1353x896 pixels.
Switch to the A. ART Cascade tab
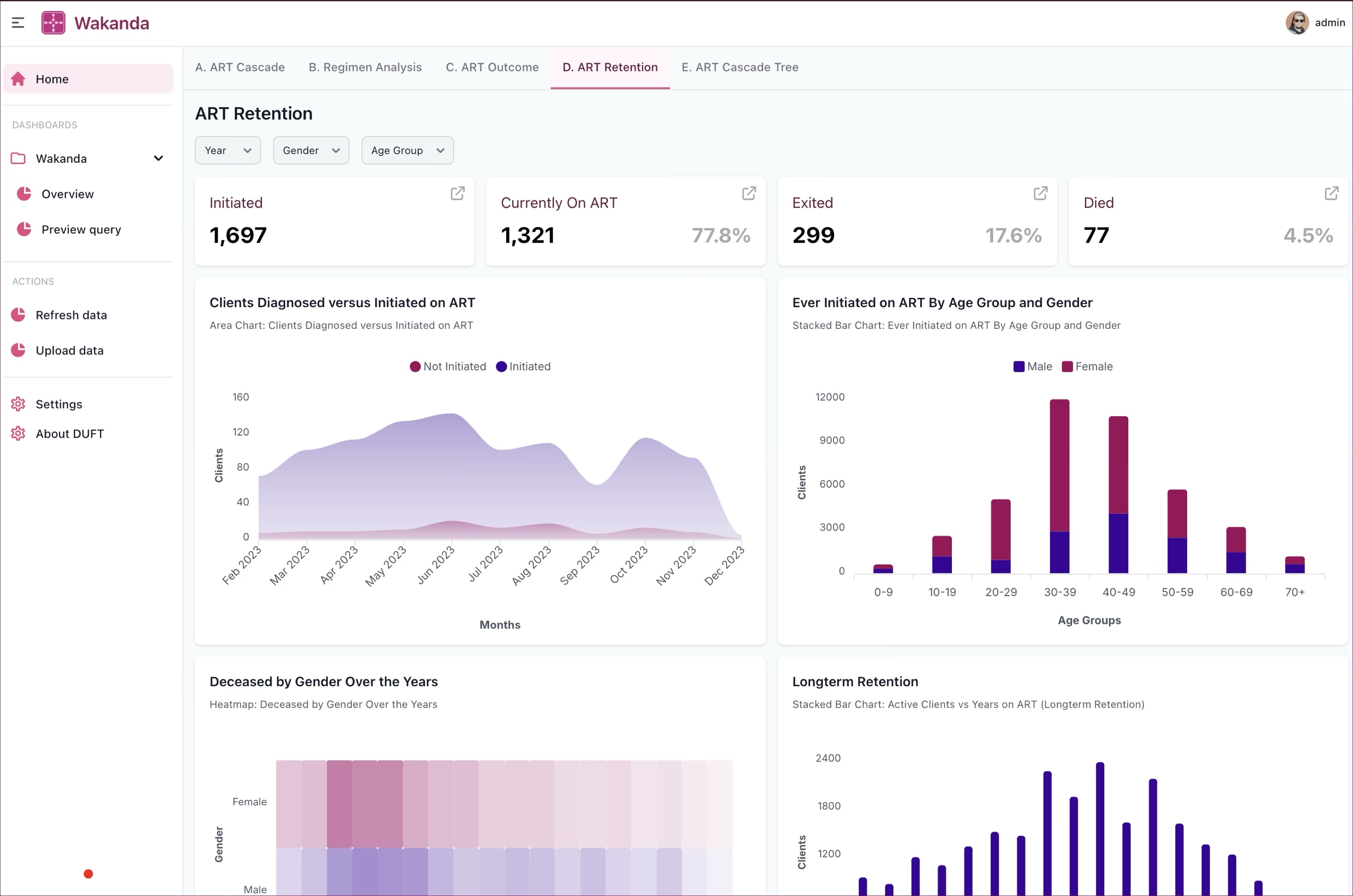(x=240, y=68)
